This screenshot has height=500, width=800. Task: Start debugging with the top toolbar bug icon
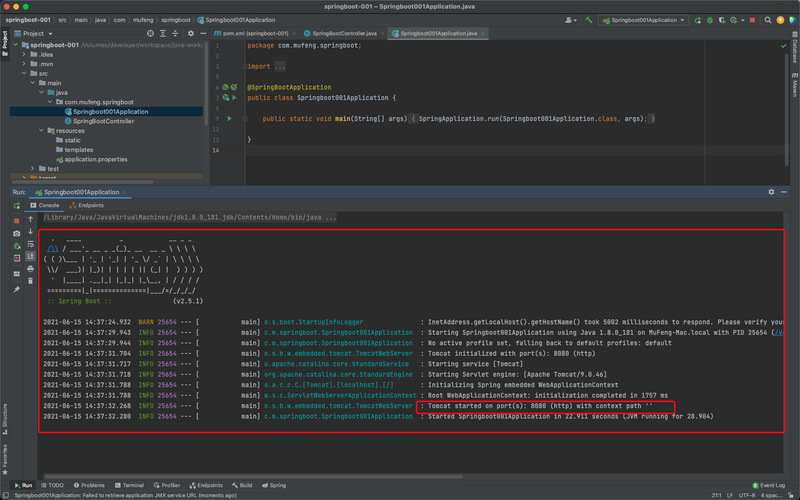(710, 20)
